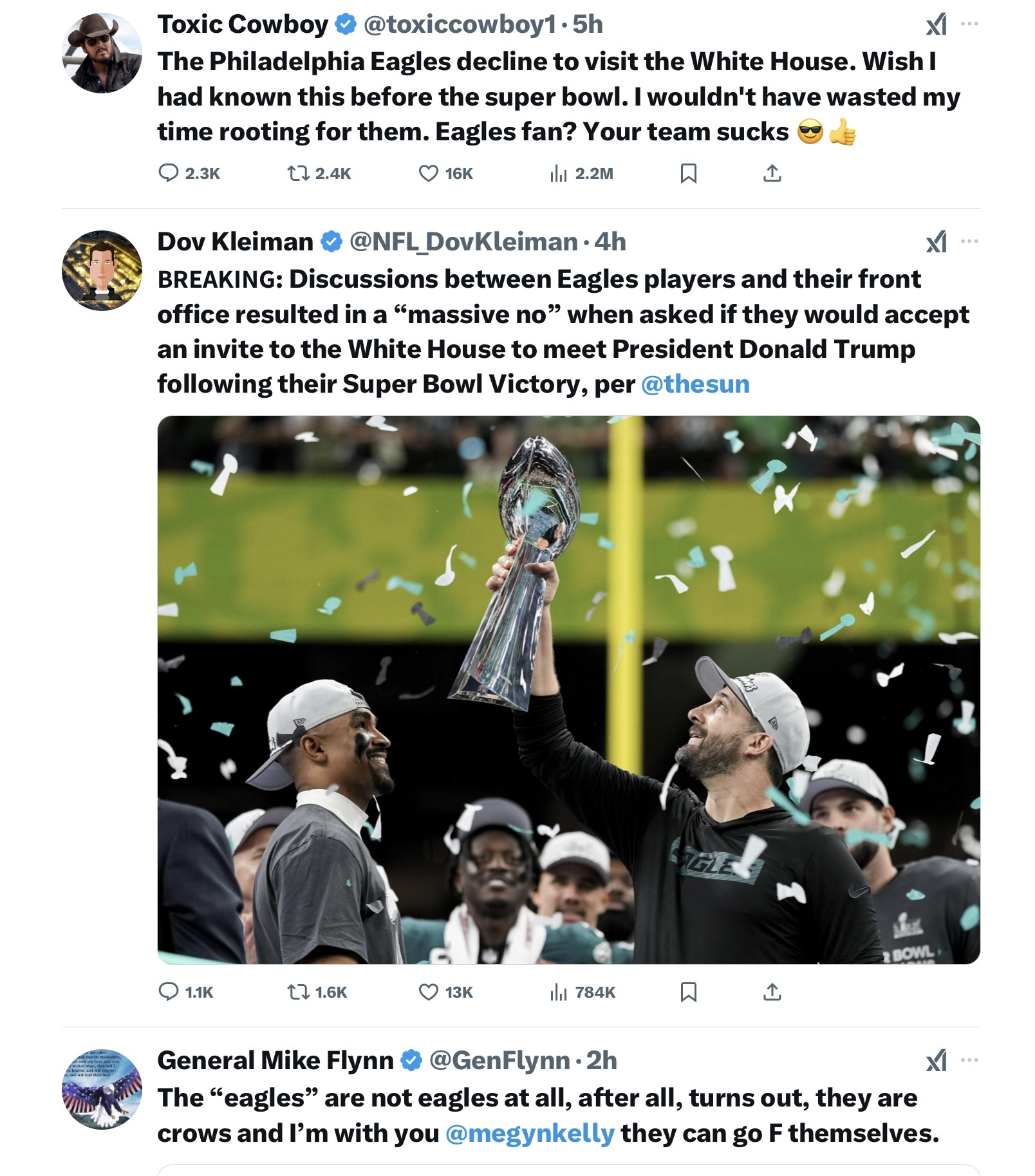Like Toxic Cowboy's tweet
The height and width of the screenshot is (1176, 1035).
tap(428, 173)
